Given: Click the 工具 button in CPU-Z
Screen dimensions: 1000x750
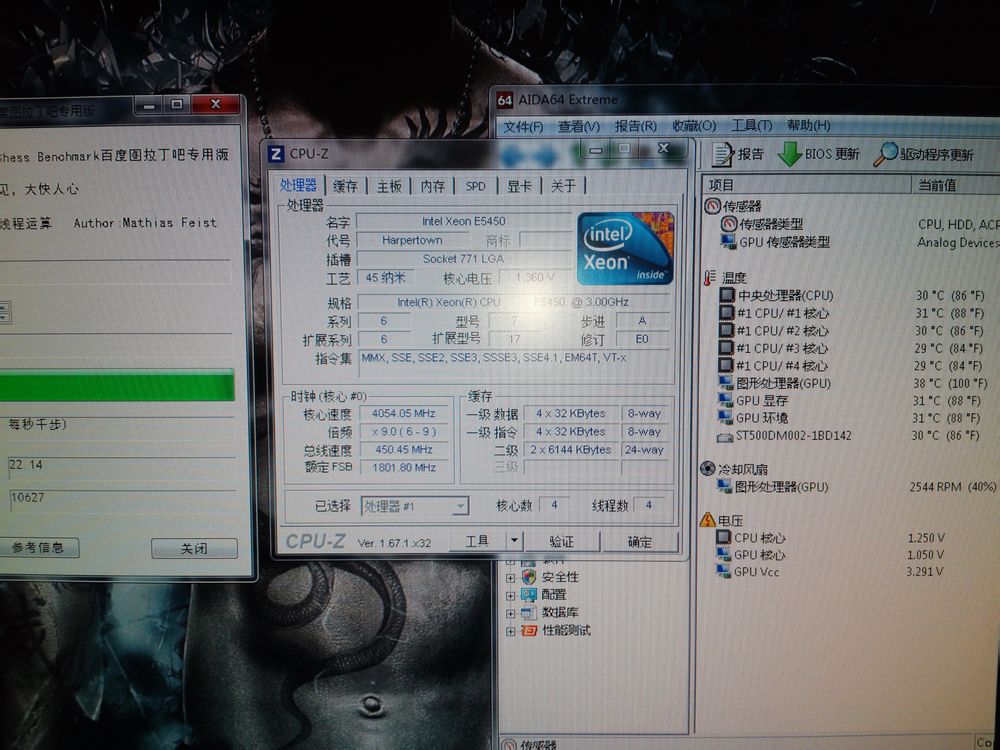Looking at the screenshot, I should point(478,541).
